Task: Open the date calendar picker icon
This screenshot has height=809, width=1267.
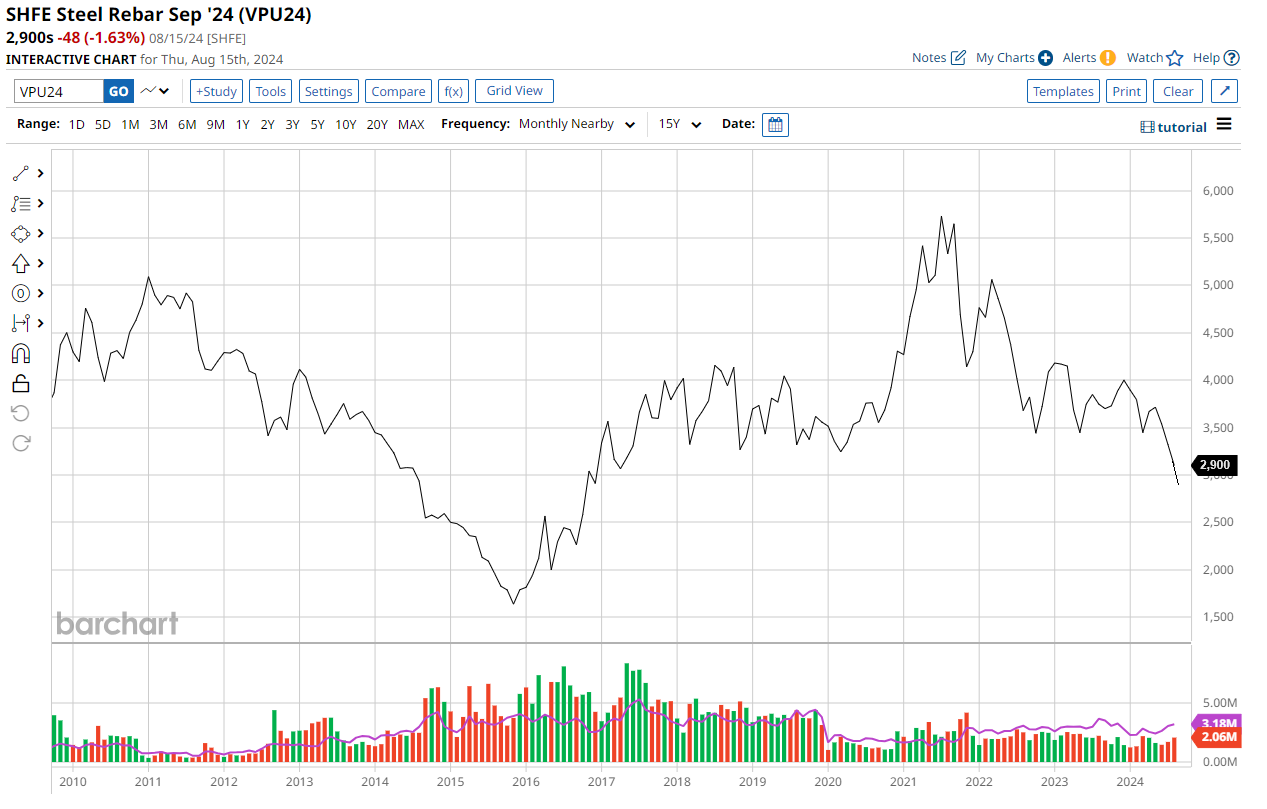Action: tap(775, 125)
